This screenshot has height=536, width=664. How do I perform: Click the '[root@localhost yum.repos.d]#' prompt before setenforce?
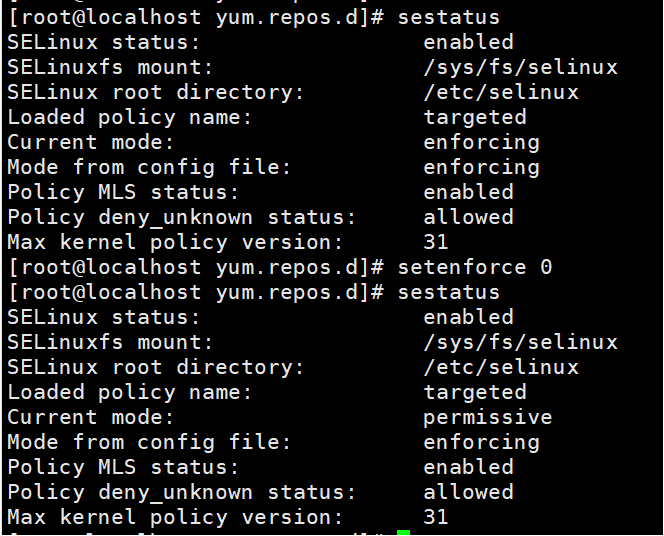tap(196, 268)
